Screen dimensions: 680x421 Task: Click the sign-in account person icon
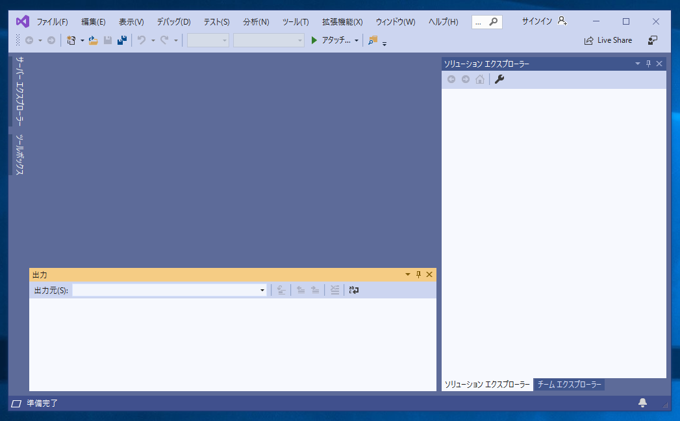[562, 21]
